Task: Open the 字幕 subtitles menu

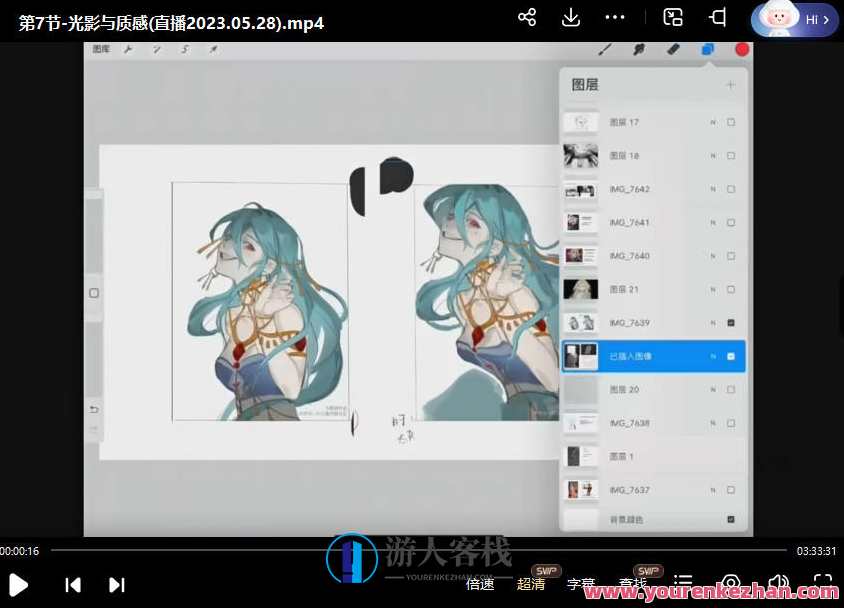Action: pyautogui.click(x=581, y=583)
